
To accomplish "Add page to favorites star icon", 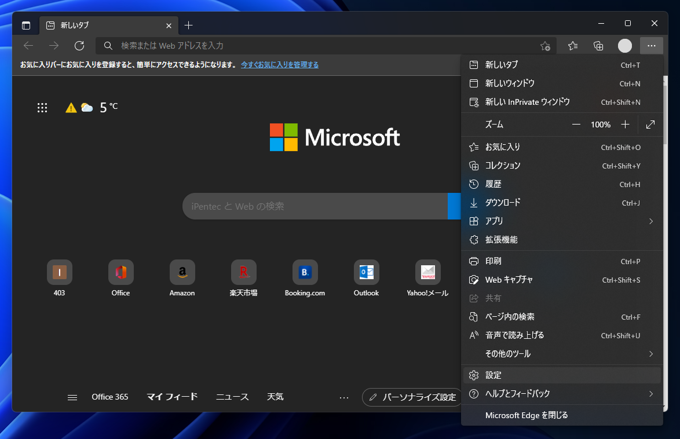I will (545, 46).
